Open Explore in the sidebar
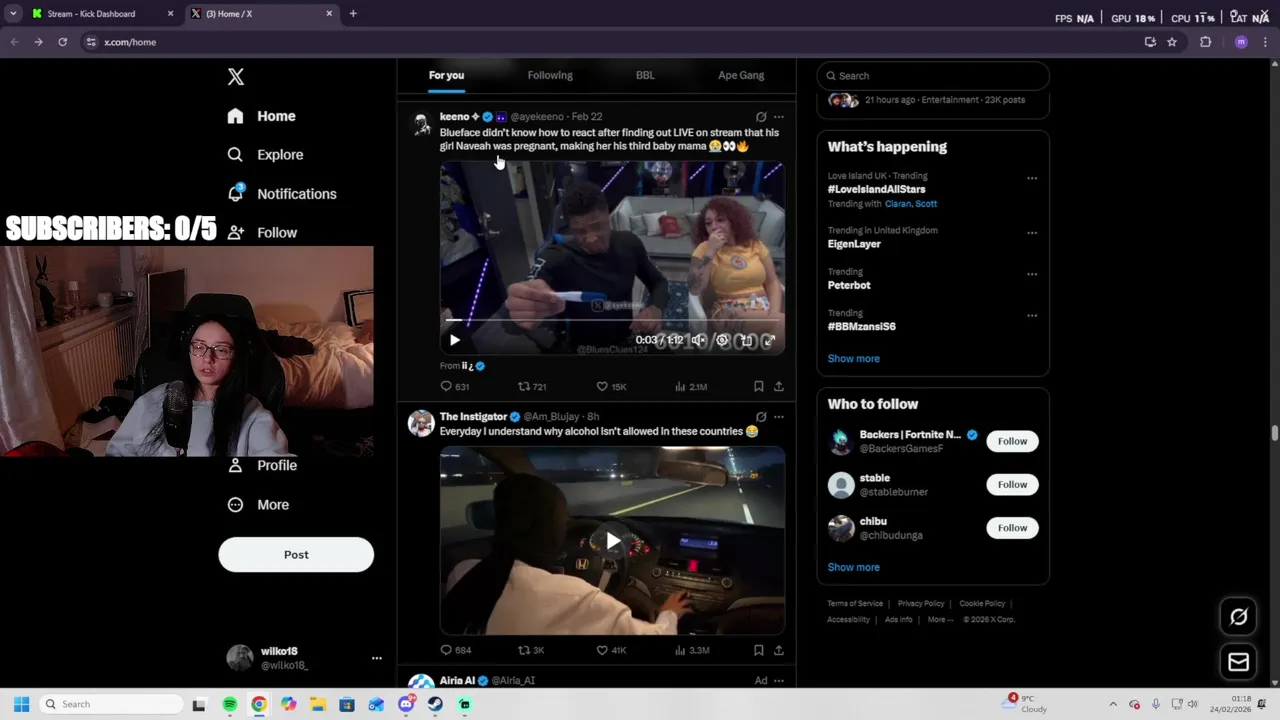The height and width of the screenshot is (720, 1280). pos(265,155)
